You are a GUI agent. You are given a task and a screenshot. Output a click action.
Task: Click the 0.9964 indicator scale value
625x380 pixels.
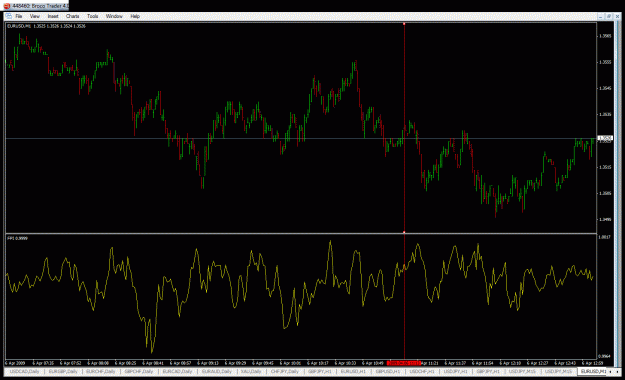[x=604, y=356]
